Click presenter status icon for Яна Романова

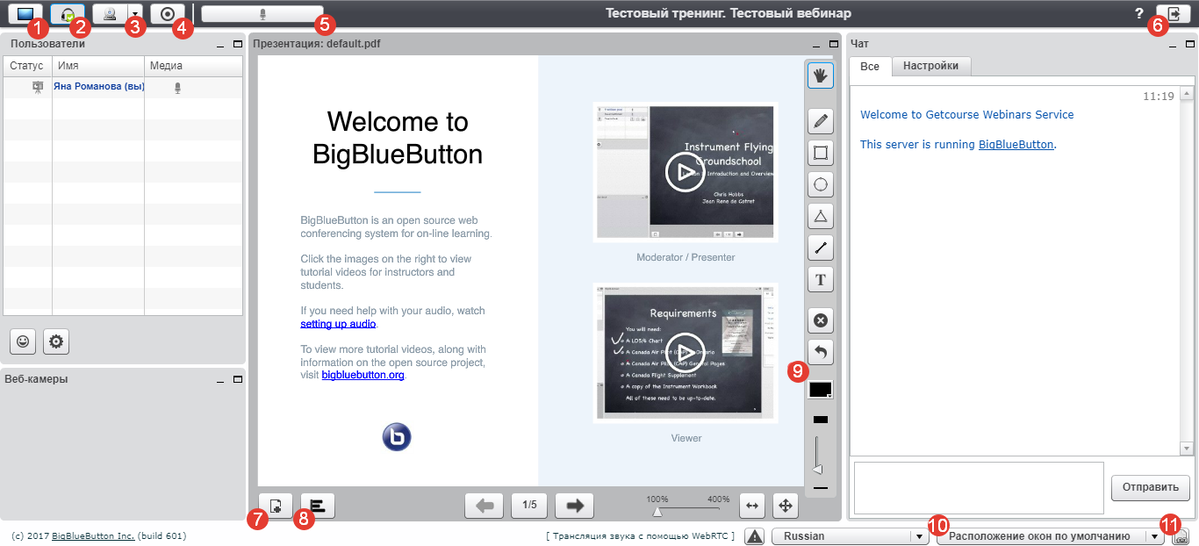pyautogui.click(x=37, y=87)
